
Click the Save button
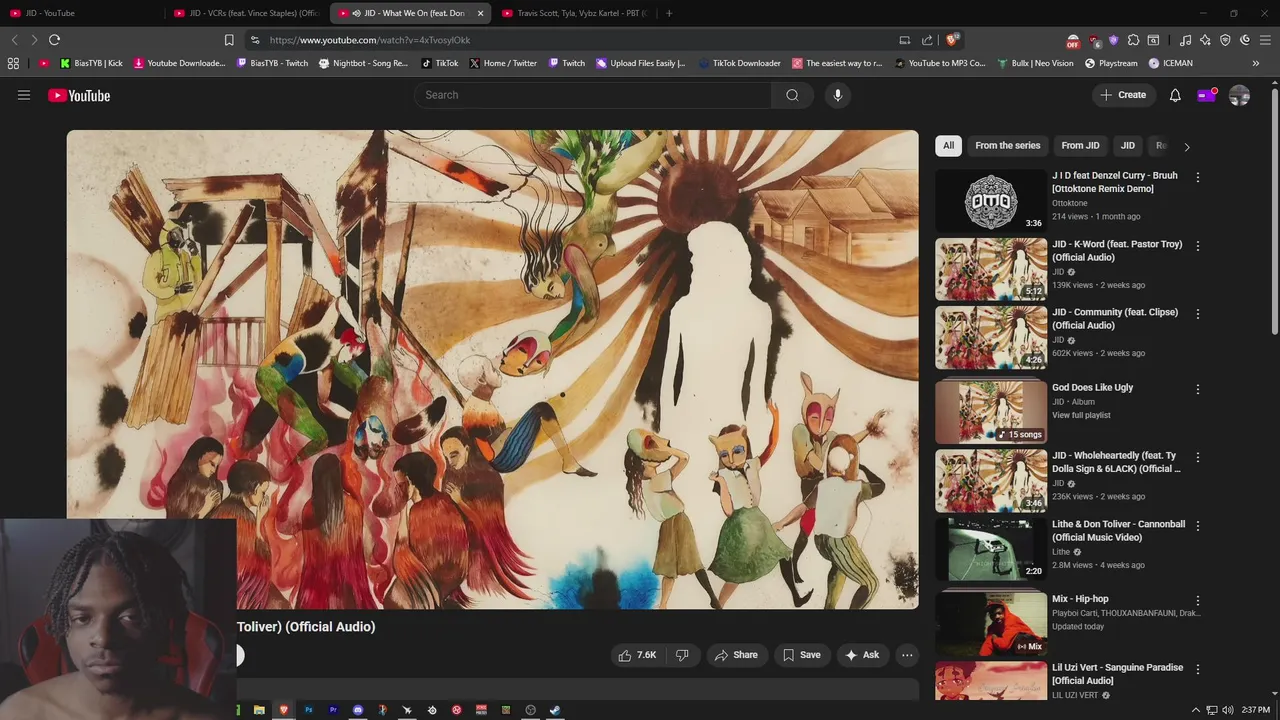click(802, 655)
